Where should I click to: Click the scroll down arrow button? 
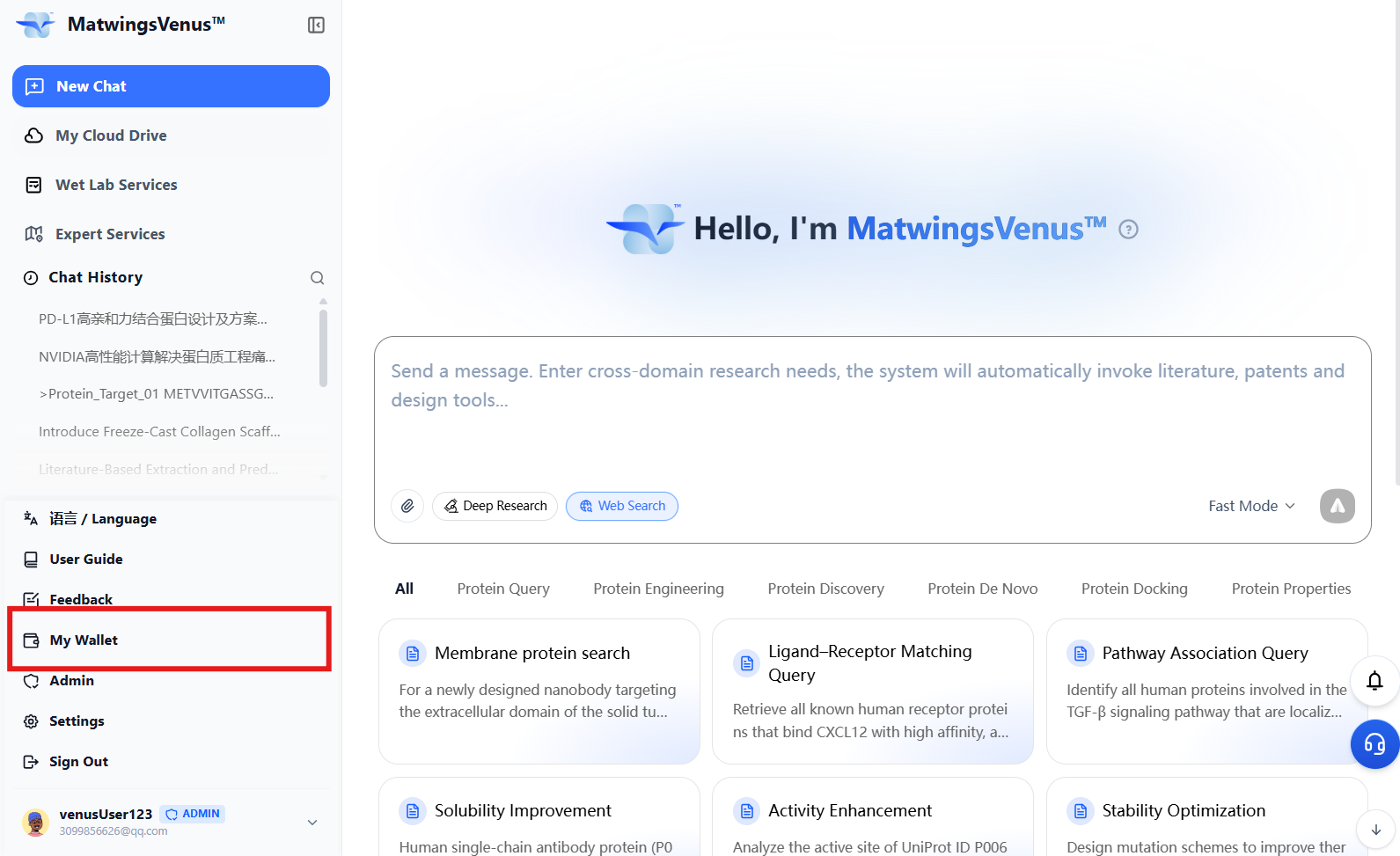[x=1376, y=830]
